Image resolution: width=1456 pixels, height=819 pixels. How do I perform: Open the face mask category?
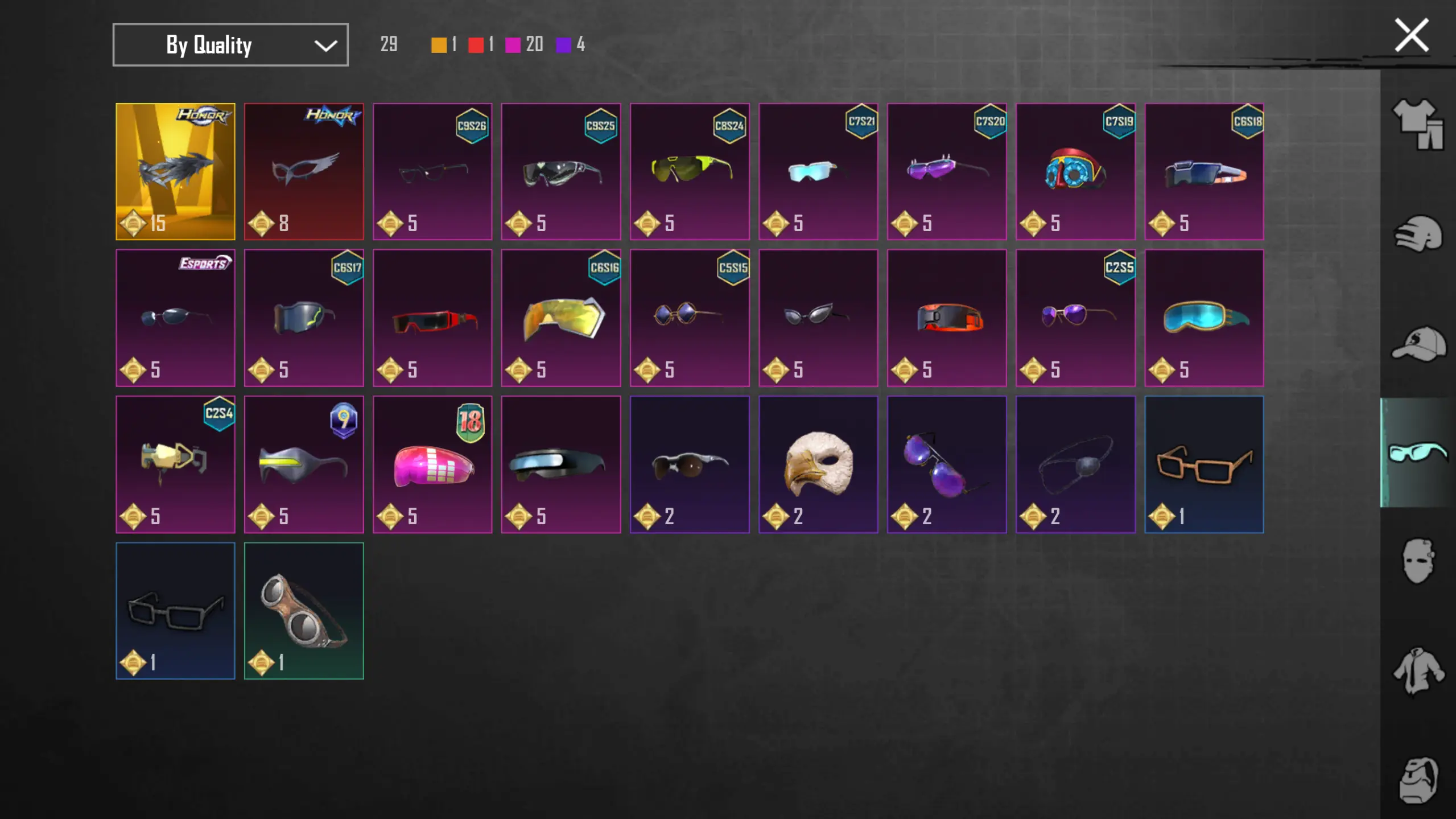tap(1417, 561)
